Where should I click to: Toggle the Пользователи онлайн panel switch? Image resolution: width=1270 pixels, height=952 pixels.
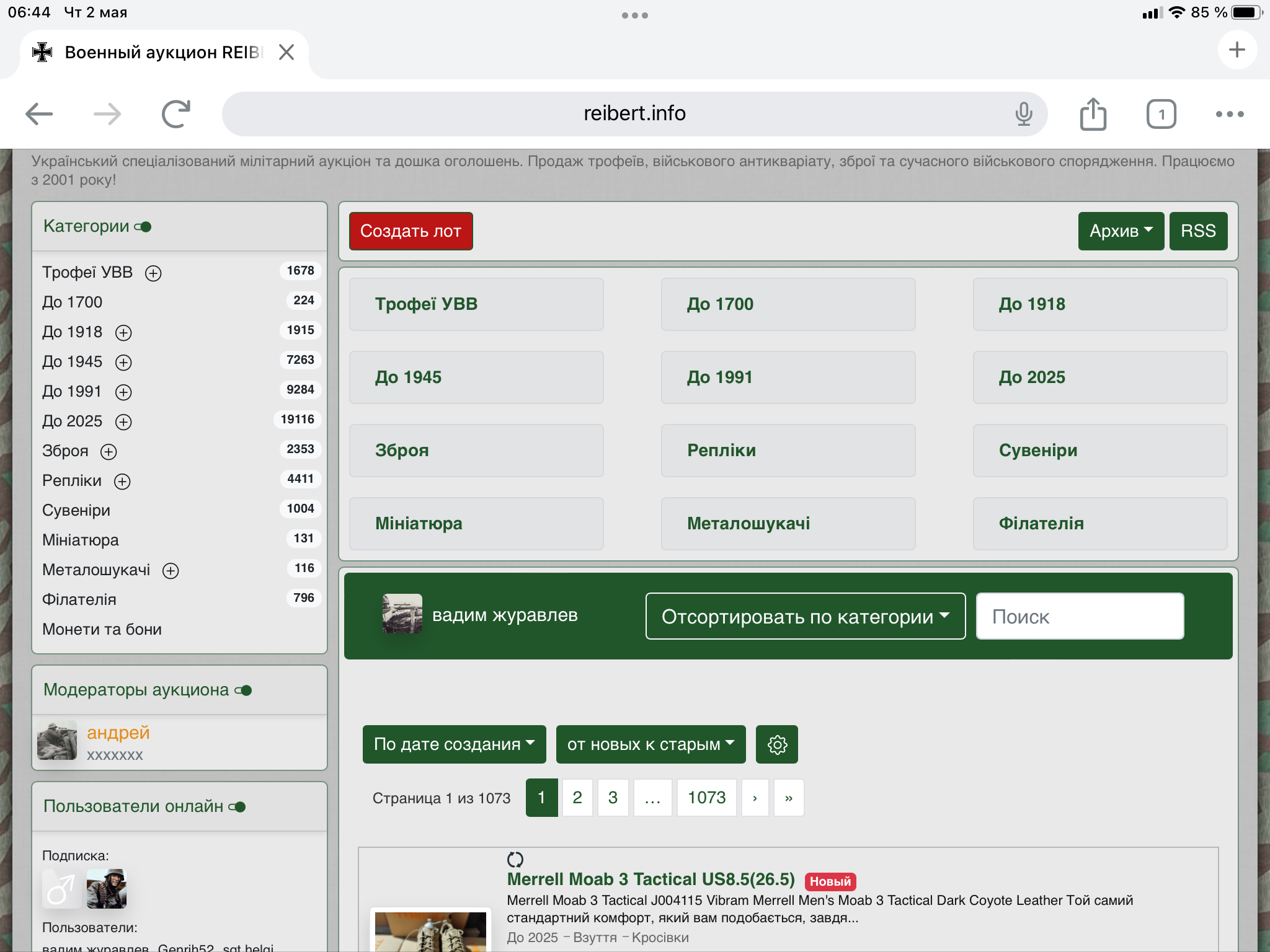238,807
